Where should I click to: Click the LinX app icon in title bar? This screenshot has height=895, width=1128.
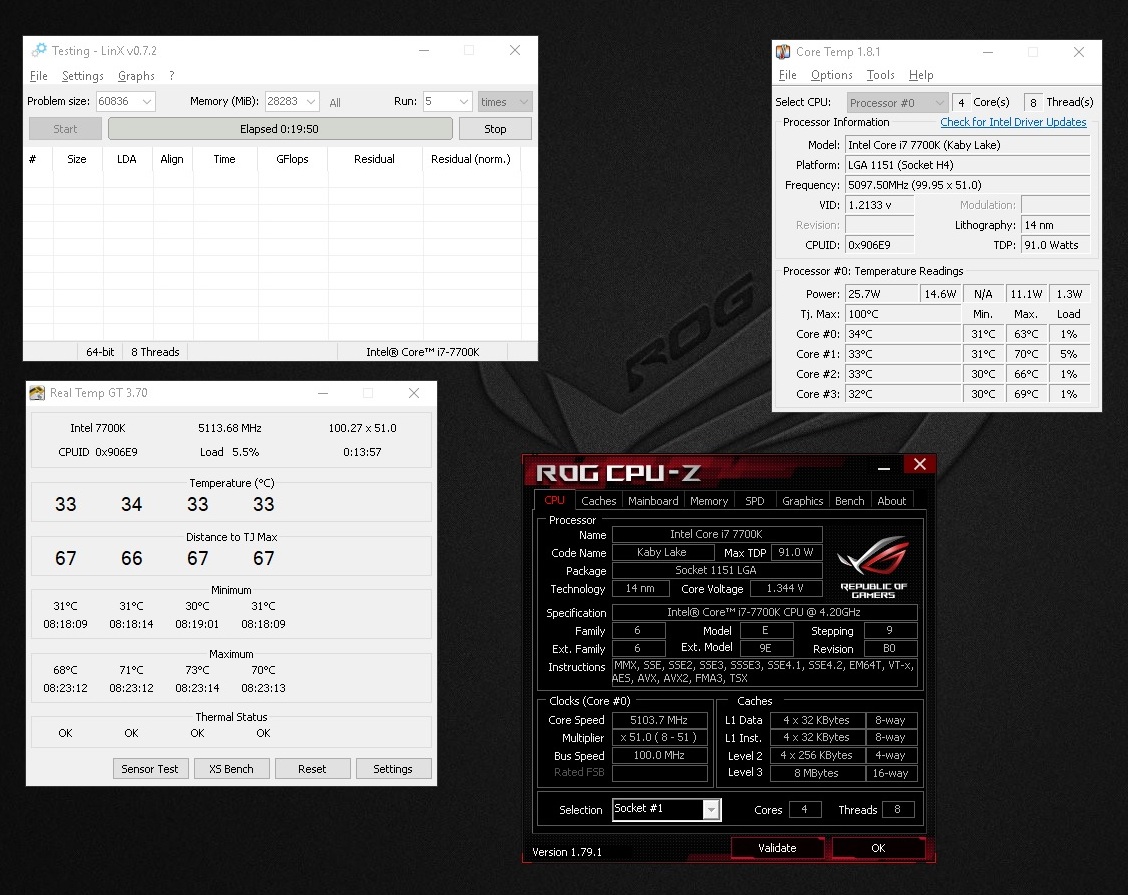coord(39,50)
